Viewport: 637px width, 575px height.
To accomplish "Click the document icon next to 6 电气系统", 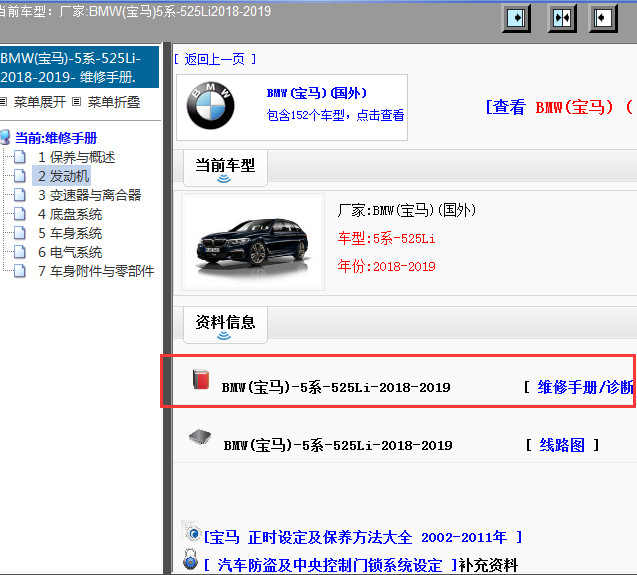I will point(20,252).
